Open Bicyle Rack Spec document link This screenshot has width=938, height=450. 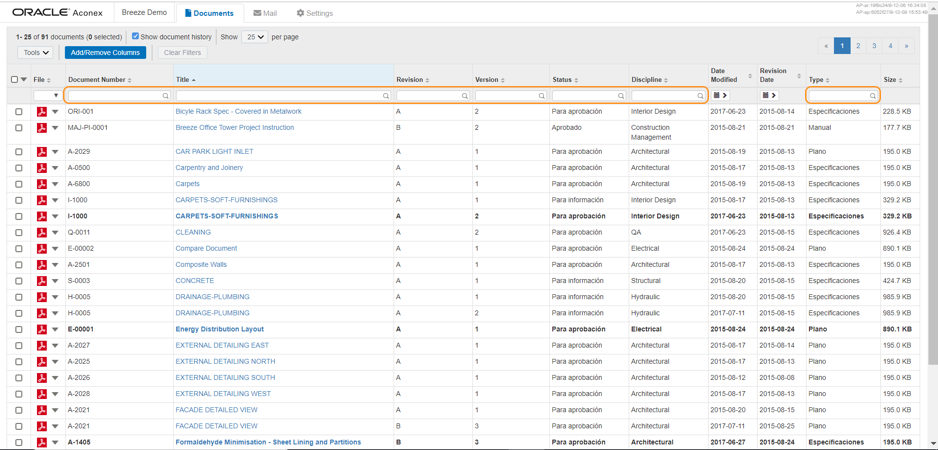[x=238, y=112]
